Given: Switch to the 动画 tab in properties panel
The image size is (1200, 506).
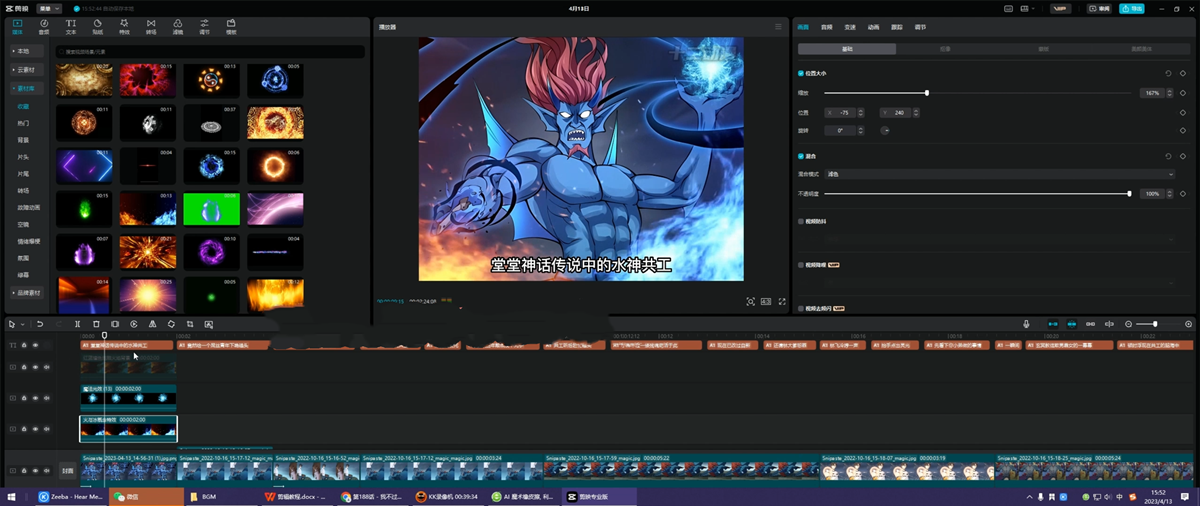Looking at the screenshot, I should (x=873, y=27).
